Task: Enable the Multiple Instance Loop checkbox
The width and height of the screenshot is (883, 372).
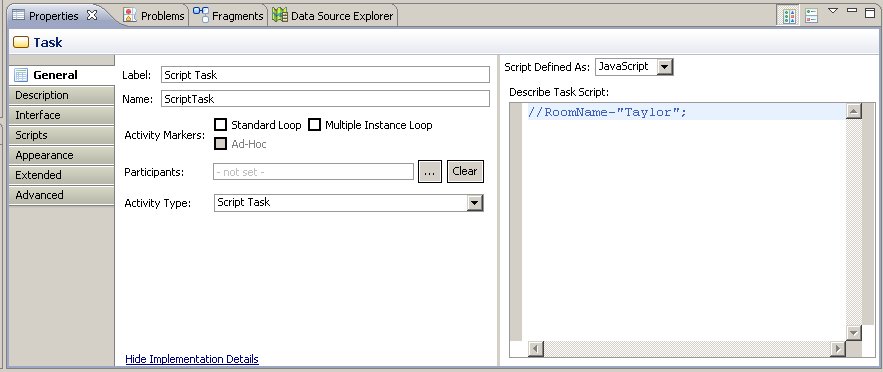Action: 314,125
